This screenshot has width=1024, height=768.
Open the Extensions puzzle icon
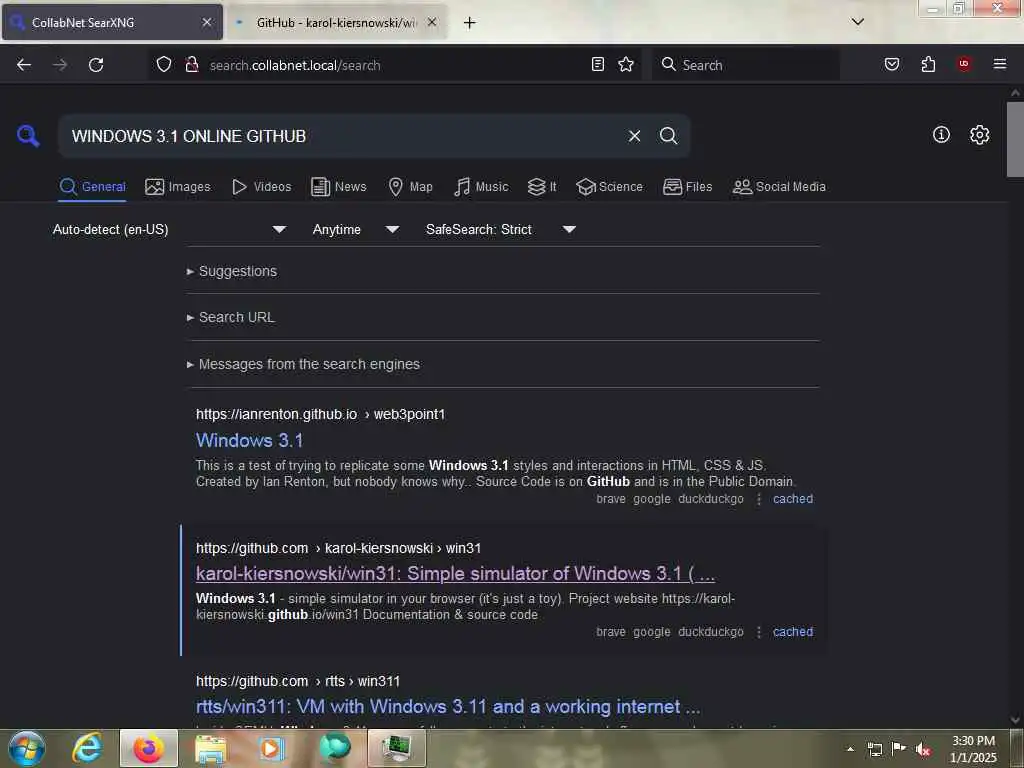click(x=928, y=64)
